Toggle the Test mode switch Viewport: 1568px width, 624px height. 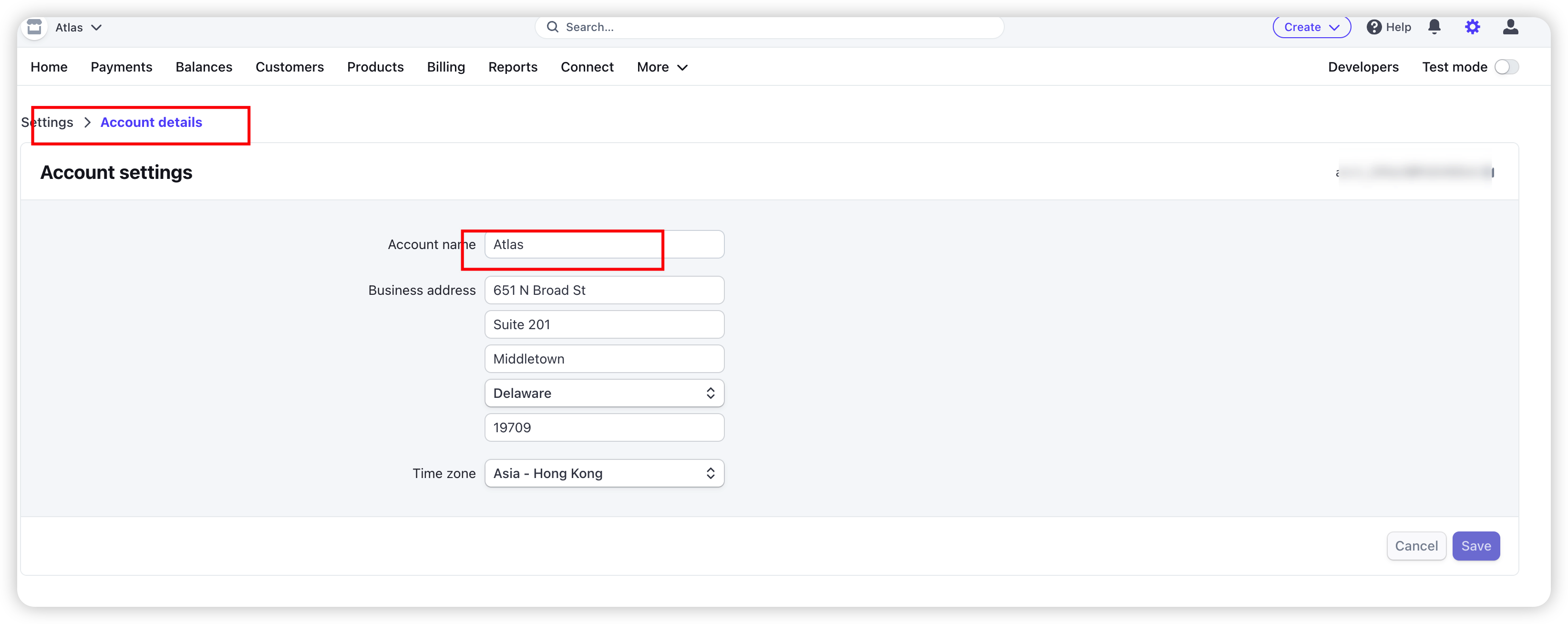[x=1506, y=67]
